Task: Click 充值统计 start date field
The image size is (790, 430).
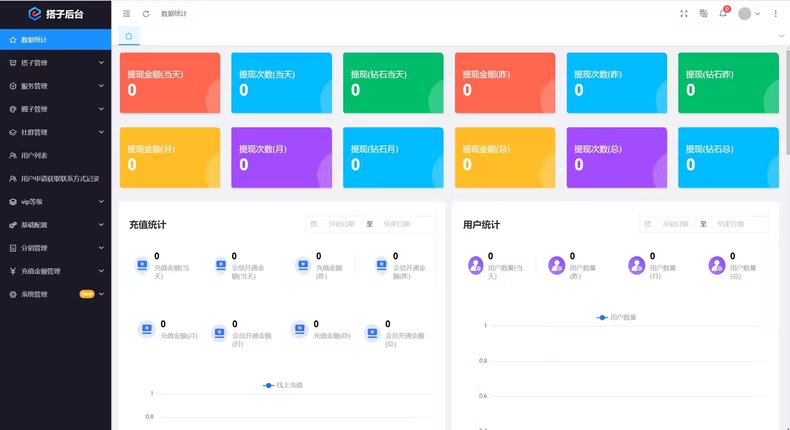Action: (x=341, y=224)
